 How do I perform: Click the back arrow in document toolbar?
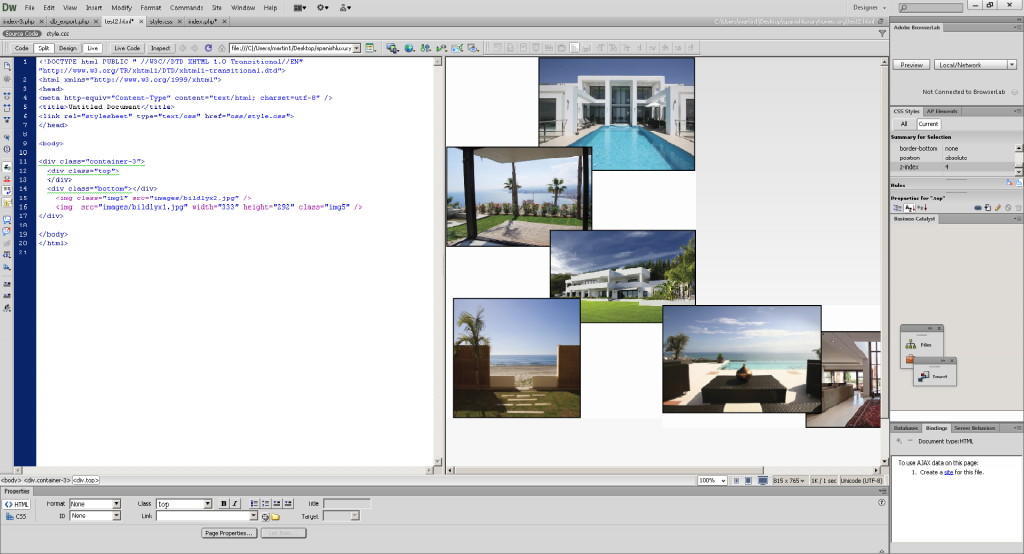click(183, 48)
